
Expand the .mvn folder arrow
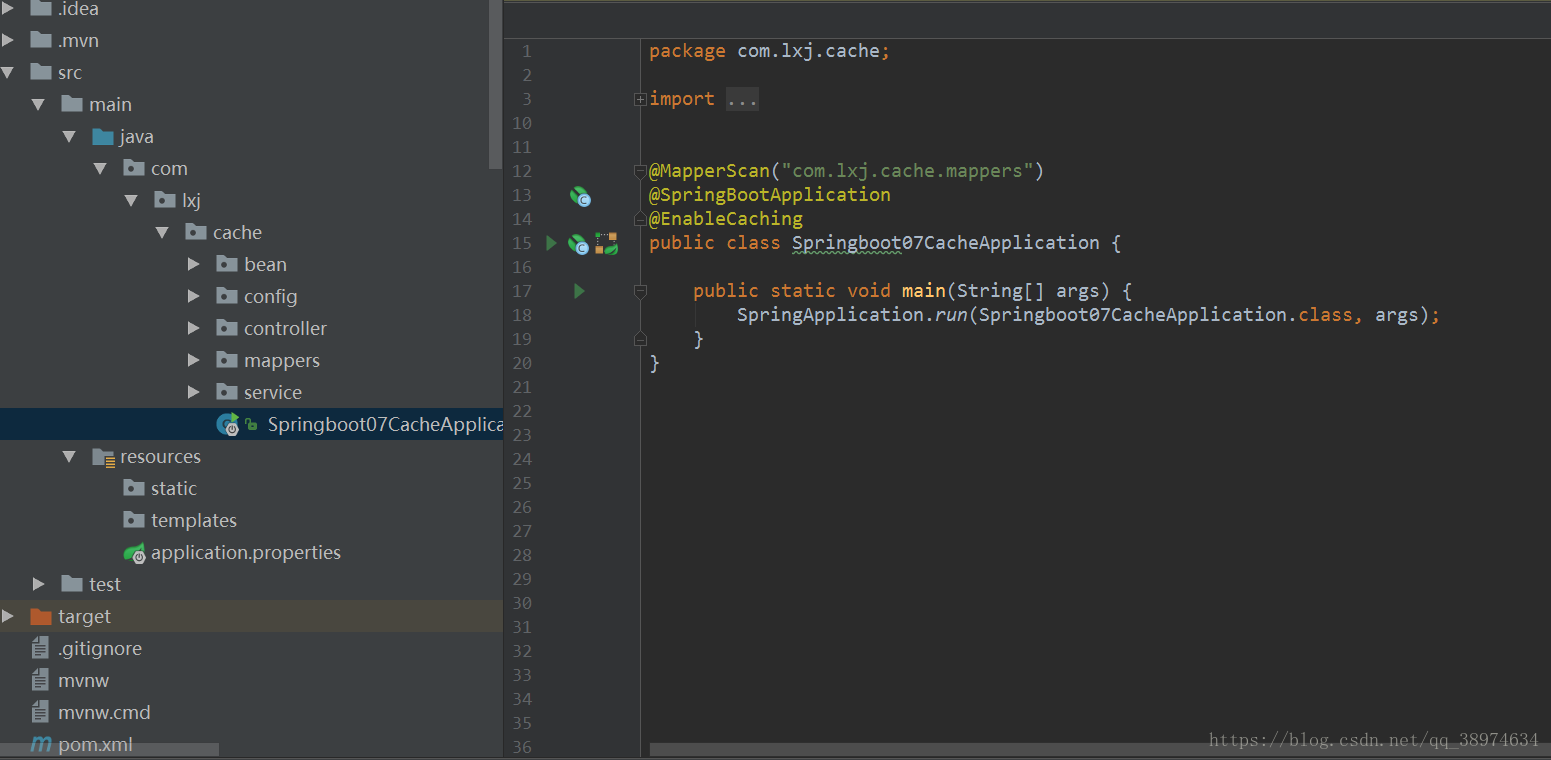tap(8, 40)
